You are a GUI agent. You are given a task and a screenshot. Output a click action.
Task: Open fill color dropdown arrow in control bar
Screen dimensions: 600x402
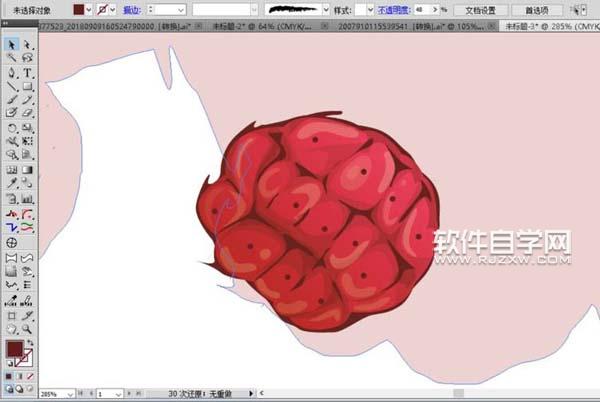tap(89, 10)
